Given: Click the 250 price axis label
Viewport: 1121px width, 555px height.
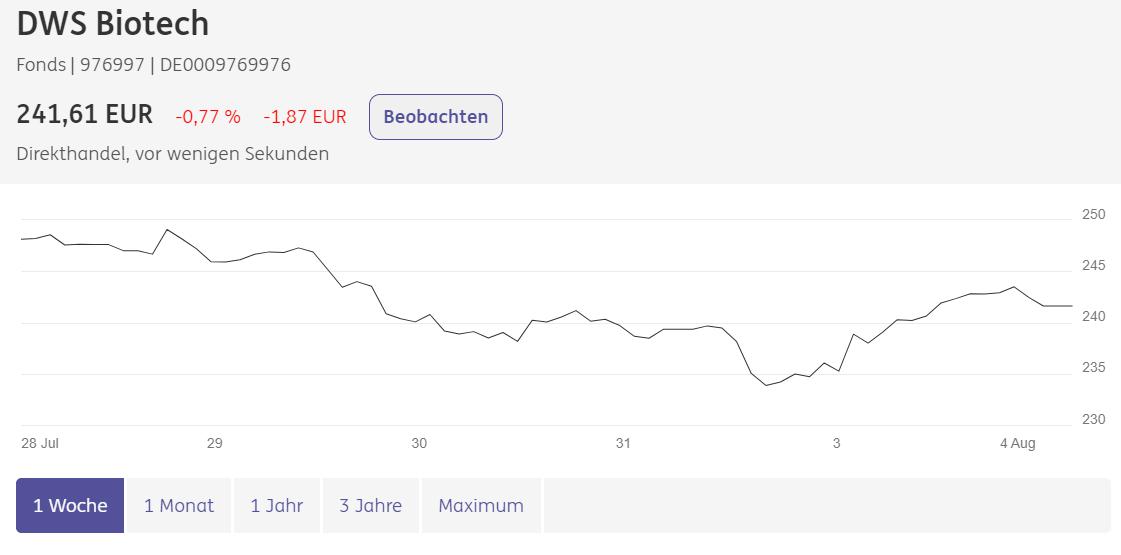Looking at the screenshot, I should pos(1093,214).
